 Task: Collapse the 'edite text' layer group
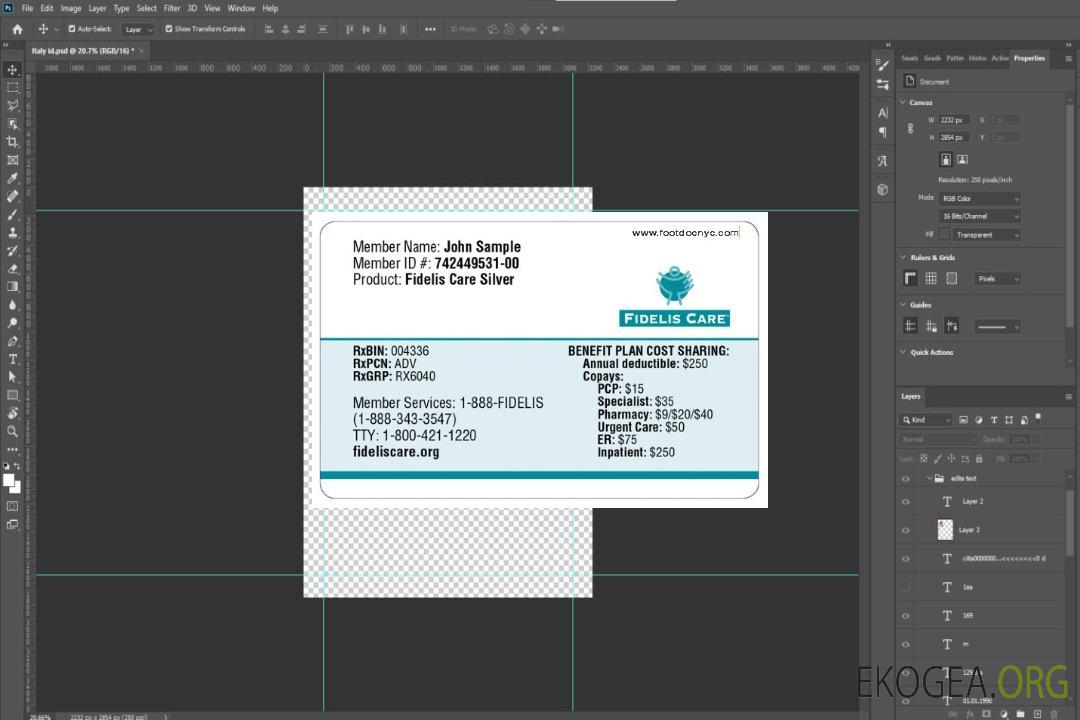tap(929, 478)
